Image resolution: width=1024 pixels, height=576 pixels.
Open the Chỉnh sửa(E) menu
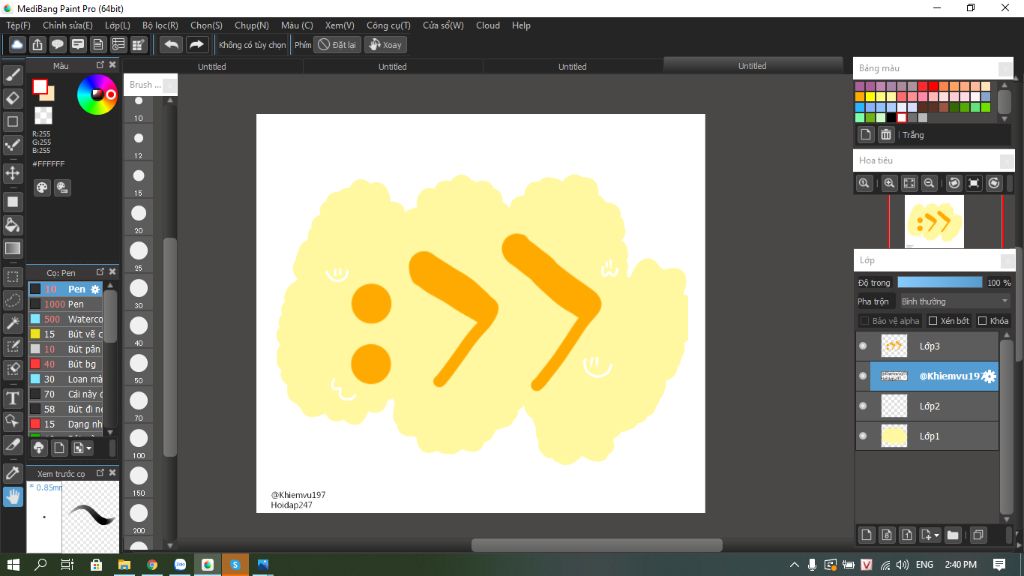click(x=67, y=25)
